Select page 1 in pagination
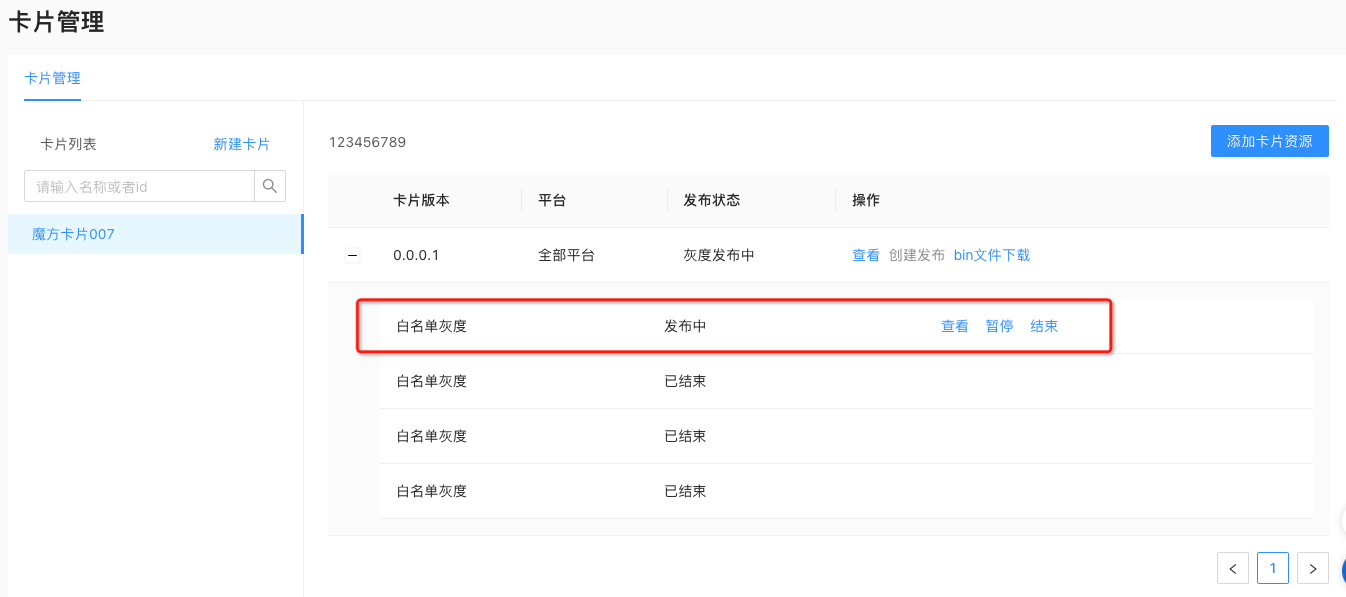Image resolution: width=1346 pixels, height=597 pixels. coord(1273,568)
